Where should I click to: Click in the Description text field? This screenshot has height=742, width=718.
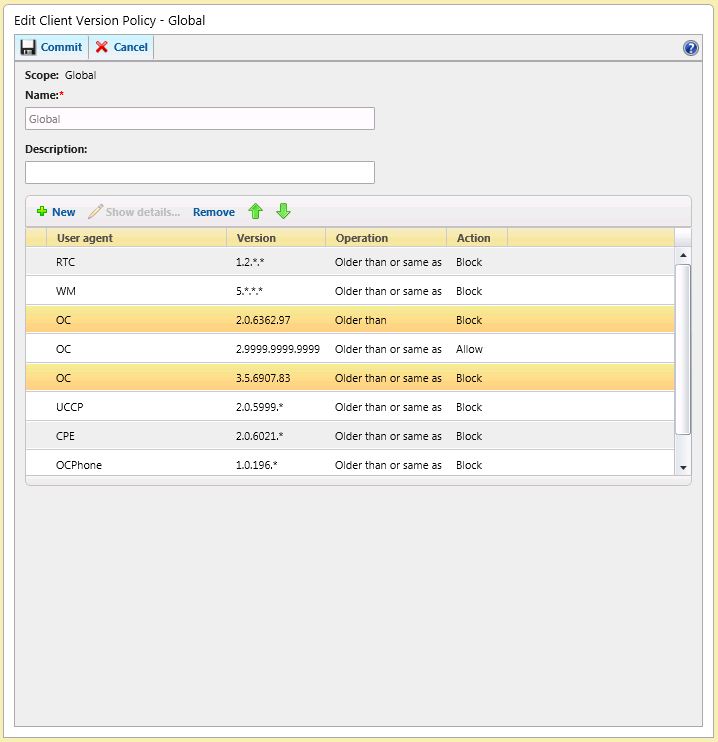point(200,173)
